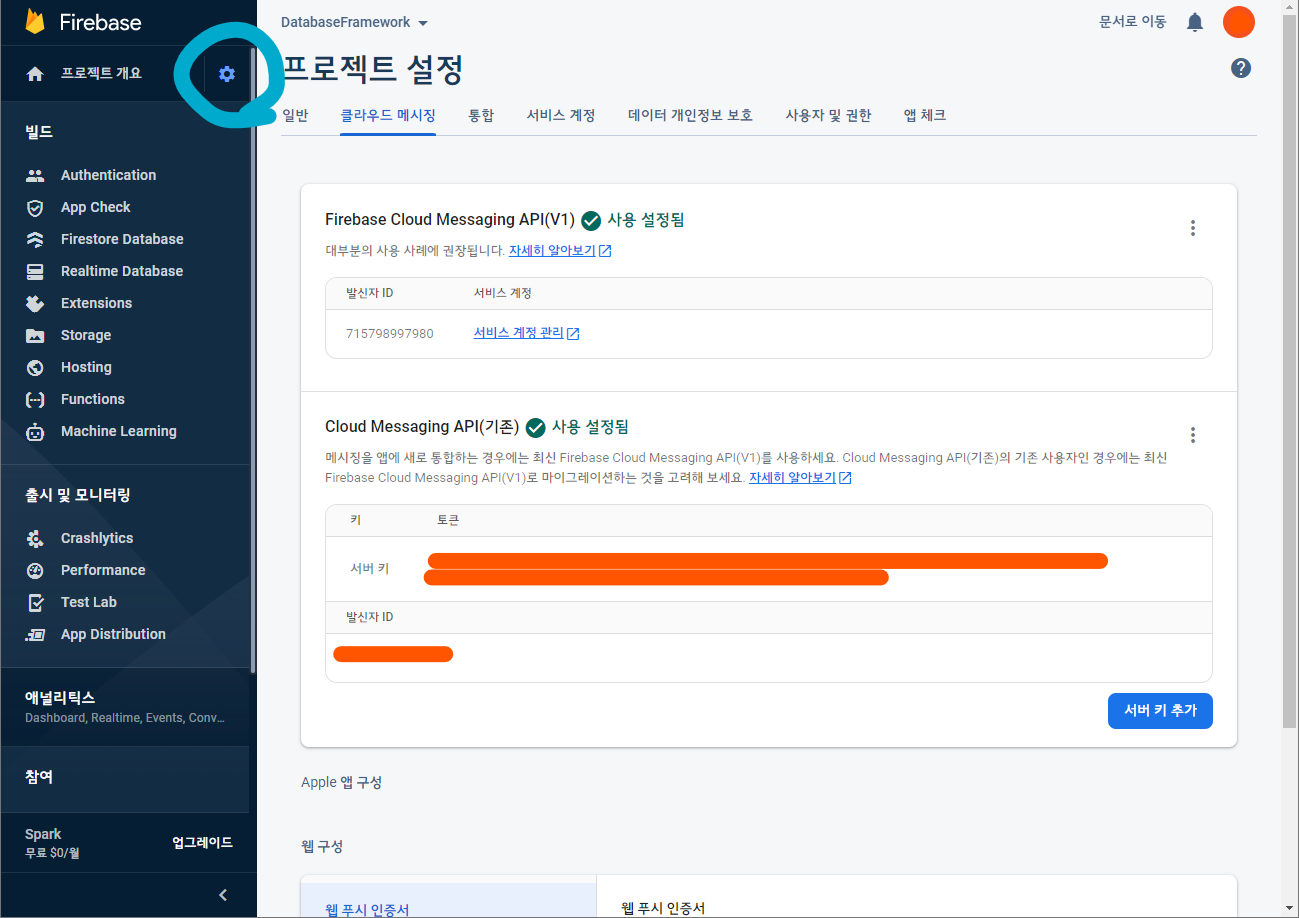Click the Apple 앱 구성 heading
Image resolution: width=1299 pixels, height=918 pixels.
coord(341,782)
